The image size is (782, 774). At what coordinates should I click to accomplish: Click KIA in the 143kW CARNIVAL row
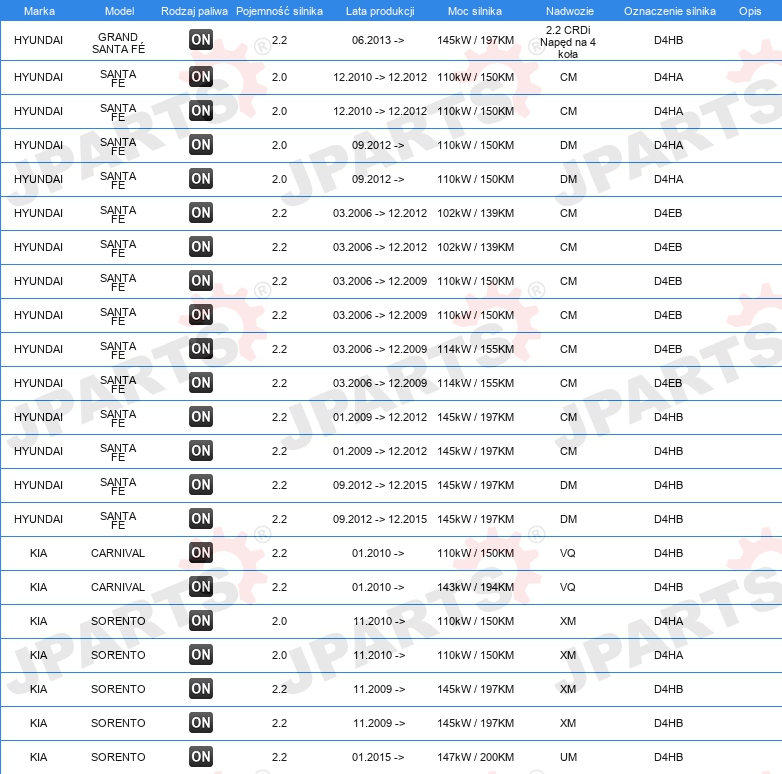click(38, 587)
